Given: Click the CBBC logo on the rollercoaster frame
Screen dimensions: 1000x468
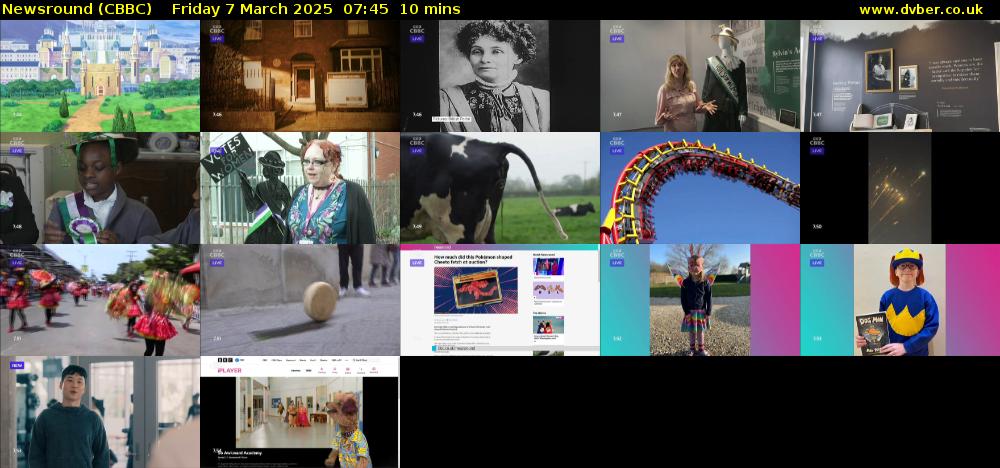Looking at the screenshot, I should (x=617, y=142).
